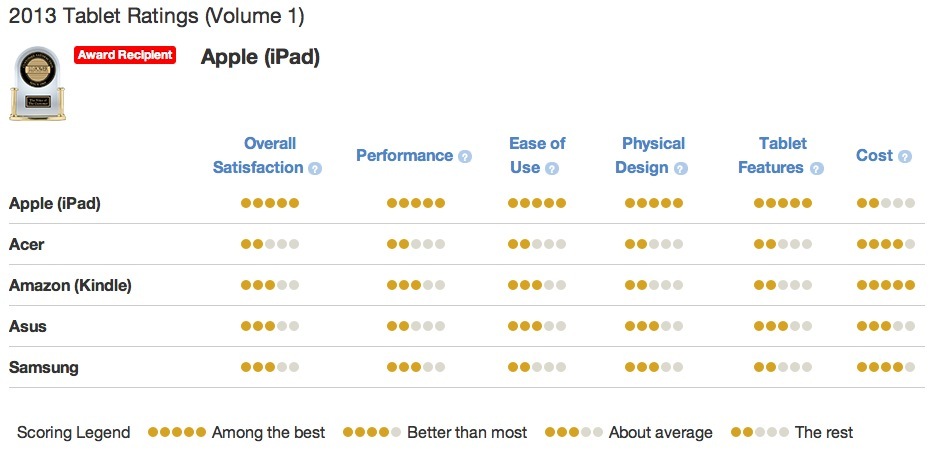Click help icon next to Overall Satisfaction
Viewport: 932px width, 457px height.
click(x=315, y=169)
